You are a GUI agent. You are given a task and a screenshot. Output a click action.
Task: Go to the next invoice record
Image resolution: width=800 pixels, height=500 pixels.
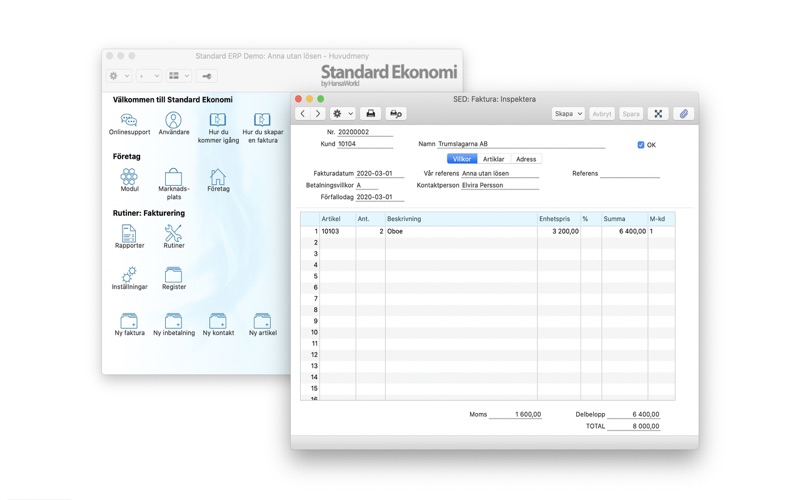318,114
